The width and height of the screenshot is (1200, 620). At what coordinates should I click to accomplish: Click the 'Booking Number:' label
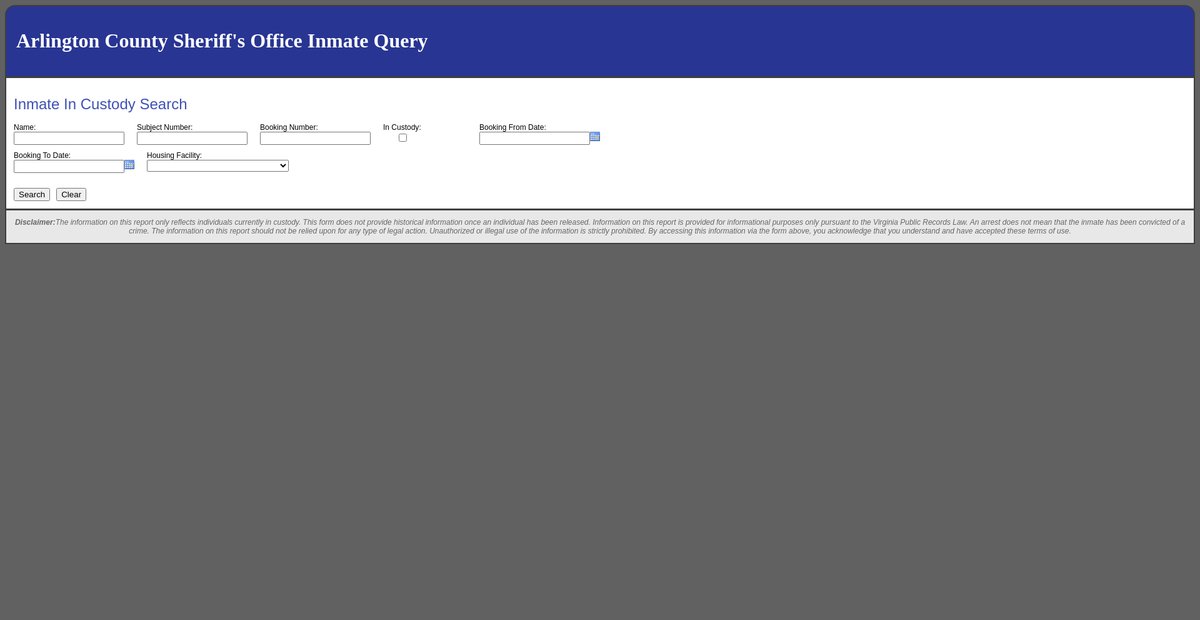(x=289, y=128)
